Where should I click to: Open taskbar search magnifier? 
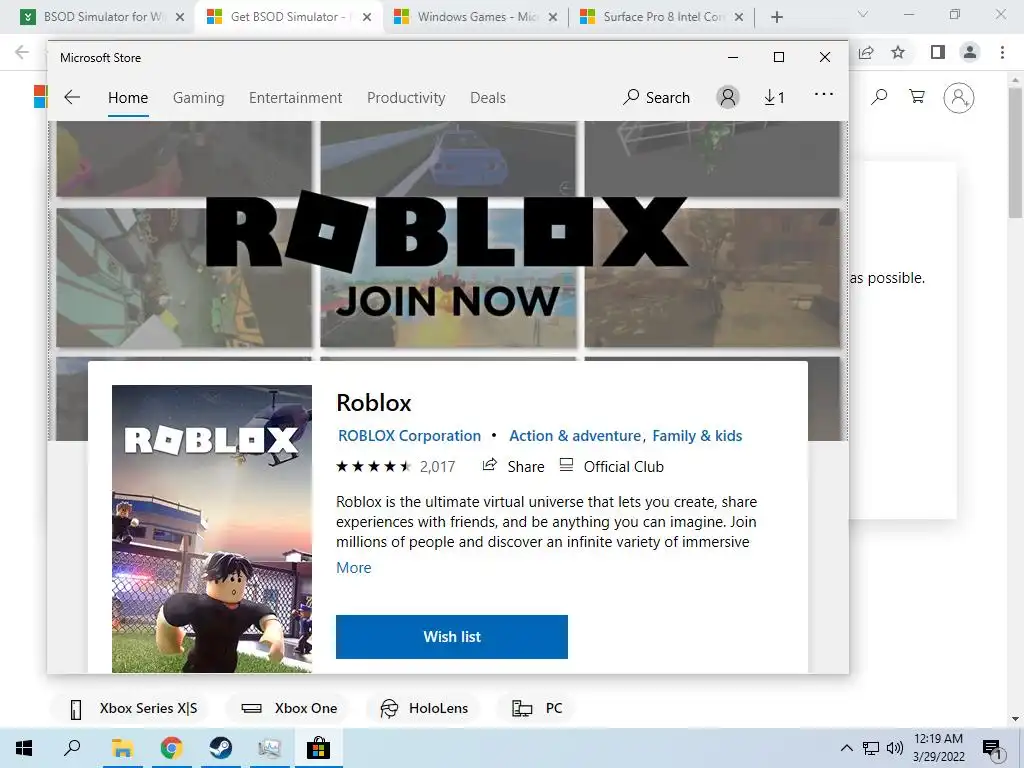(x=72, y=748)
